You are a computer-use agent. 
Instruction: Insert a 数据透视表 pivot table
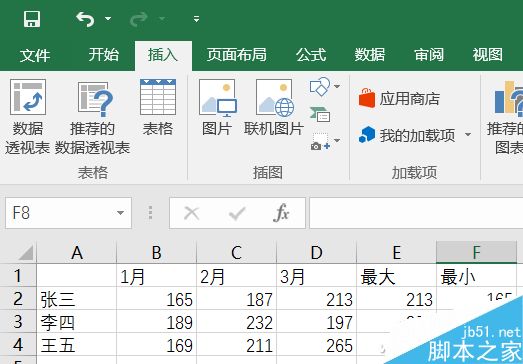click(x=28, y=117)
